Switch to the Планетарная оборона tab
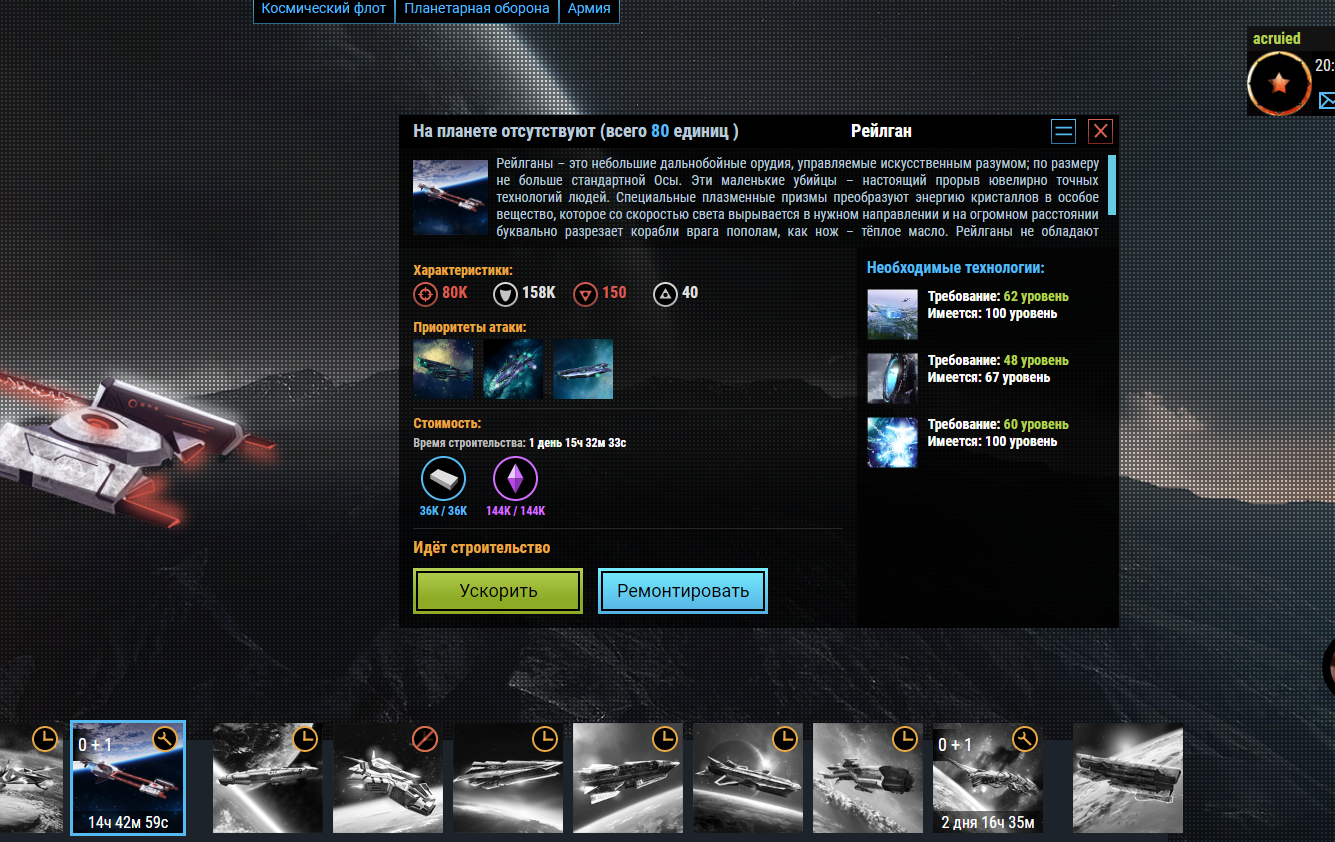Screen dimensions: 1335x842 coord(476,10)
